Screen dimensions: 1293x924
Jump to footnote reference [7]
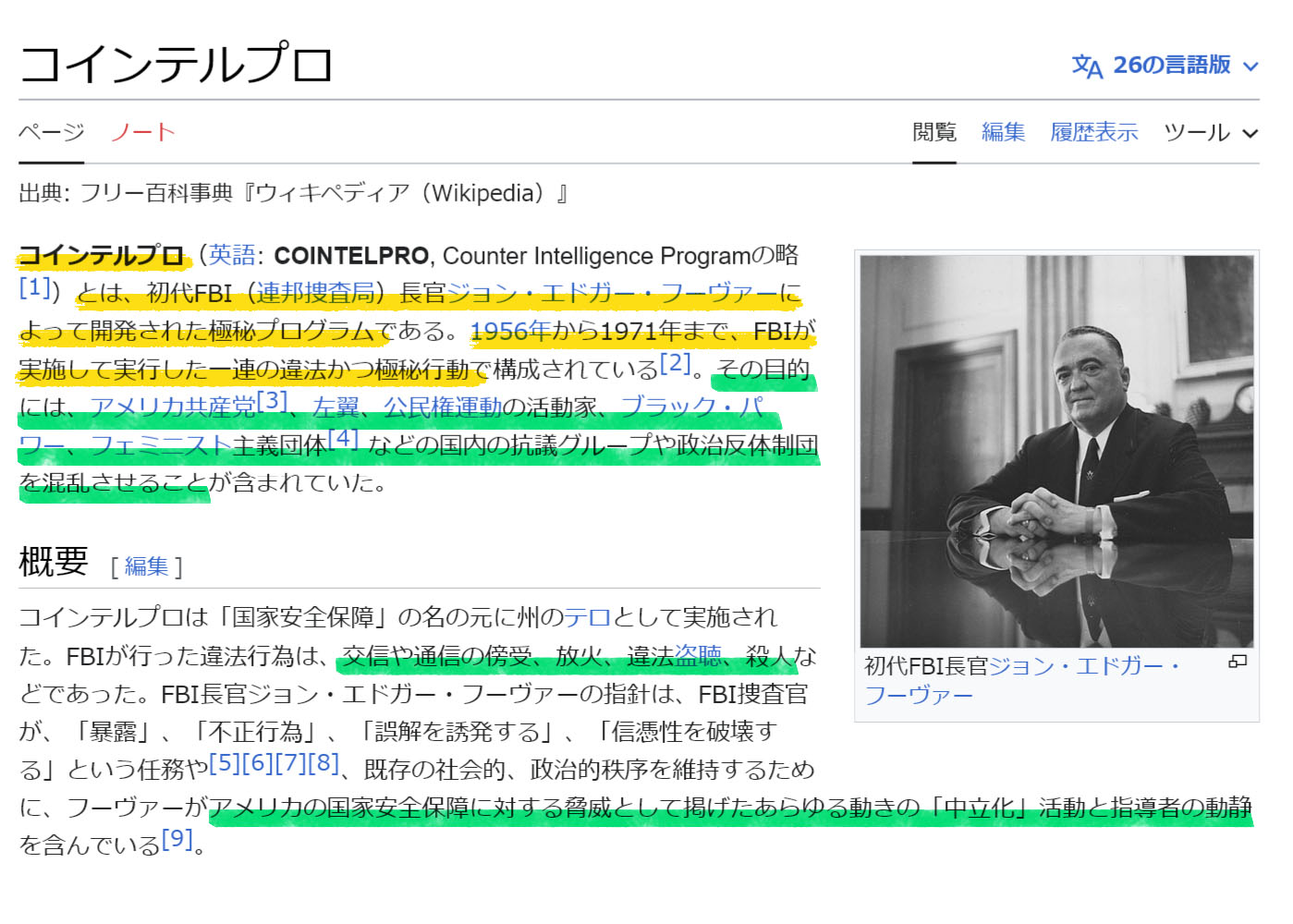coord(291,762)
